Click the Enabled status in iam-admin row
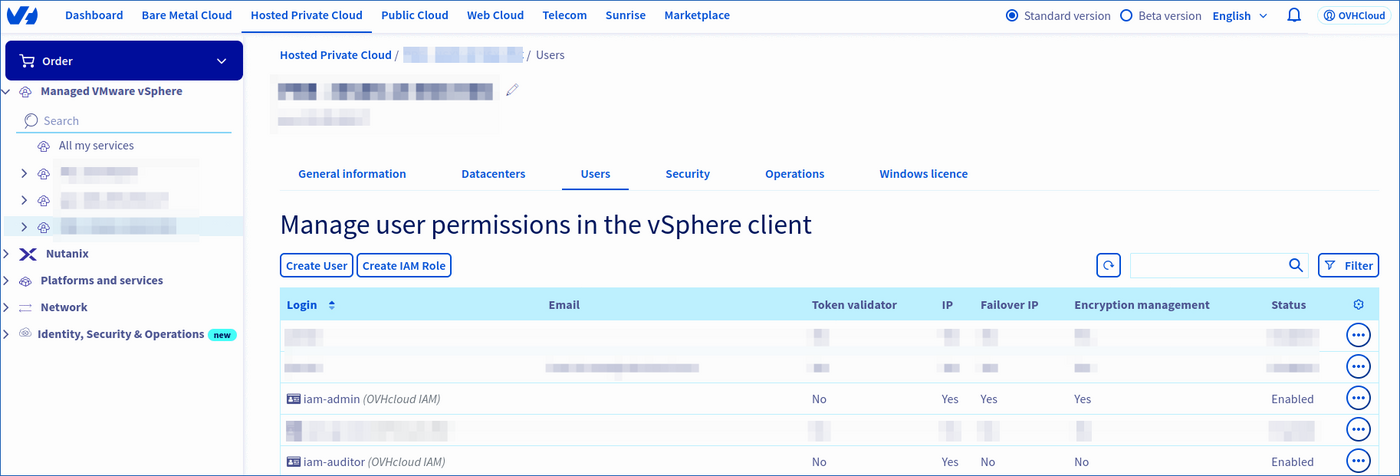The height and width of the screenshot is (476, 1400). (x=1292, y=399)
